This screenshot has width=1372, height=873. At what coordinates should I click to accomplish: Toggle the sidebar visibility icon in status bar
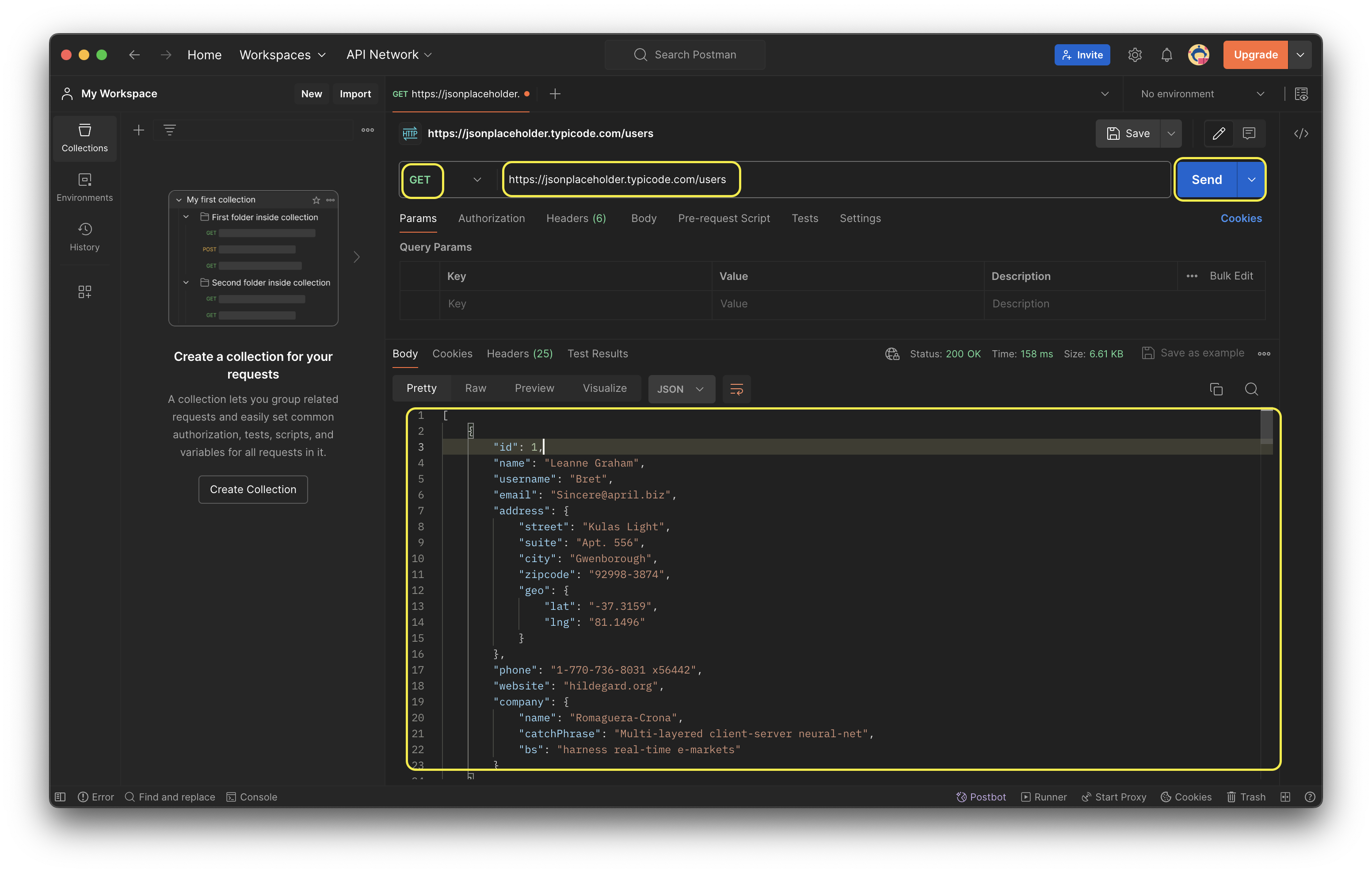pos(61,796)
